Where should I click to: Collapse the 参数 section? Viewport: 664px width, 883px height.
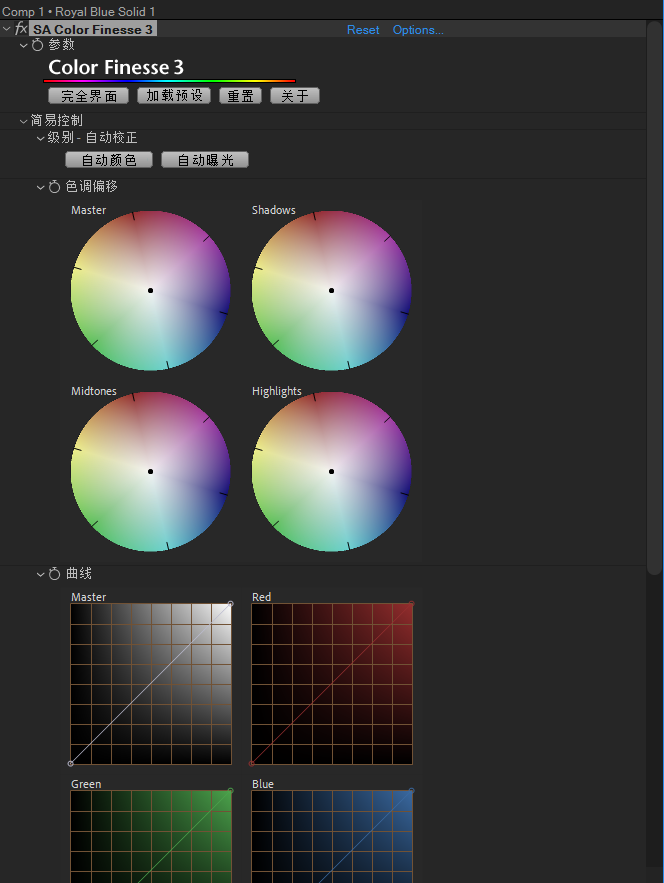pos(24,46)
